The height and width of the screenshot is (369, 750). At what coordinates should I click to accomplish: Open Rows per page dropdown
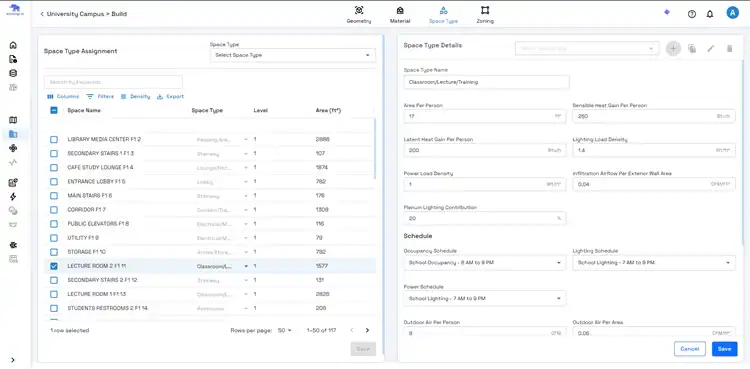pyautogui.click(x=285, y=330)
